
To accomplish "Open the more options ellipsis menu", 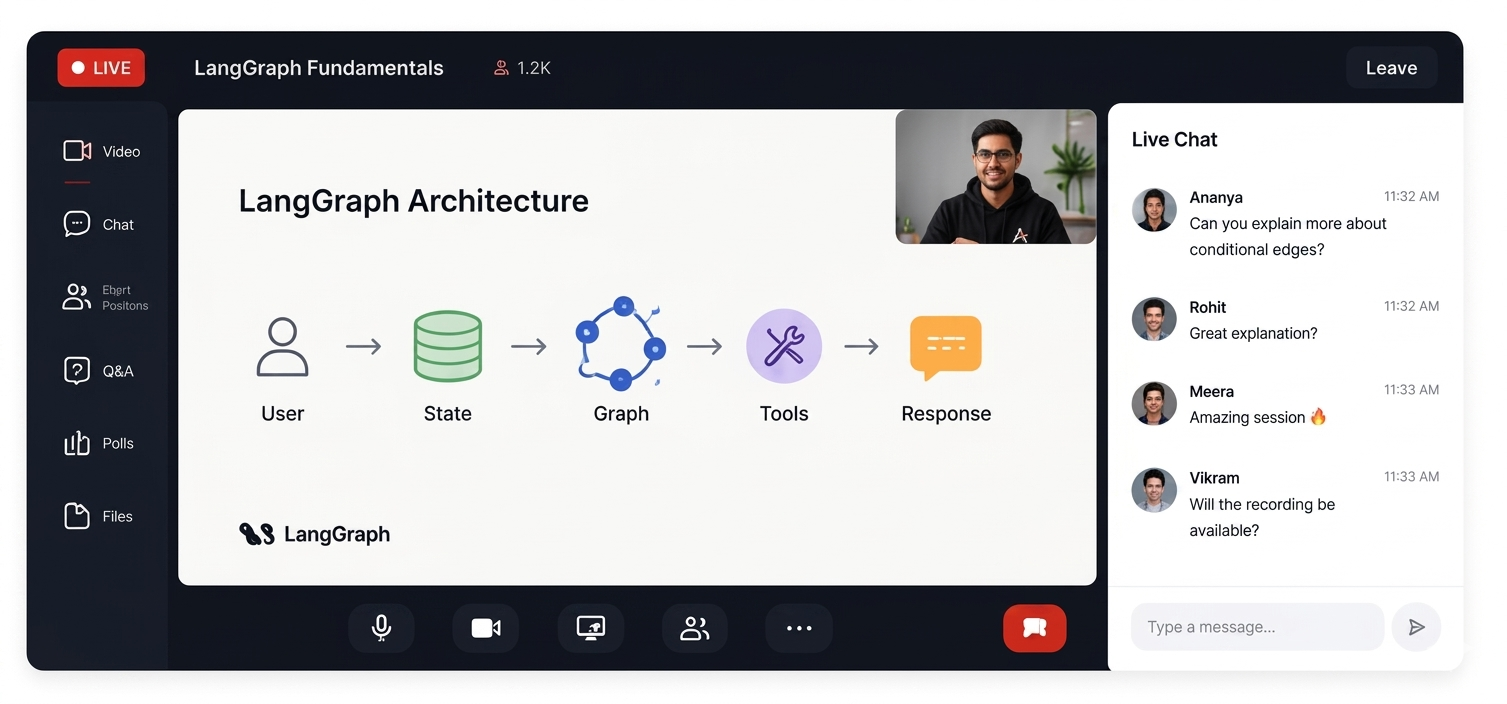I will 799,628.
